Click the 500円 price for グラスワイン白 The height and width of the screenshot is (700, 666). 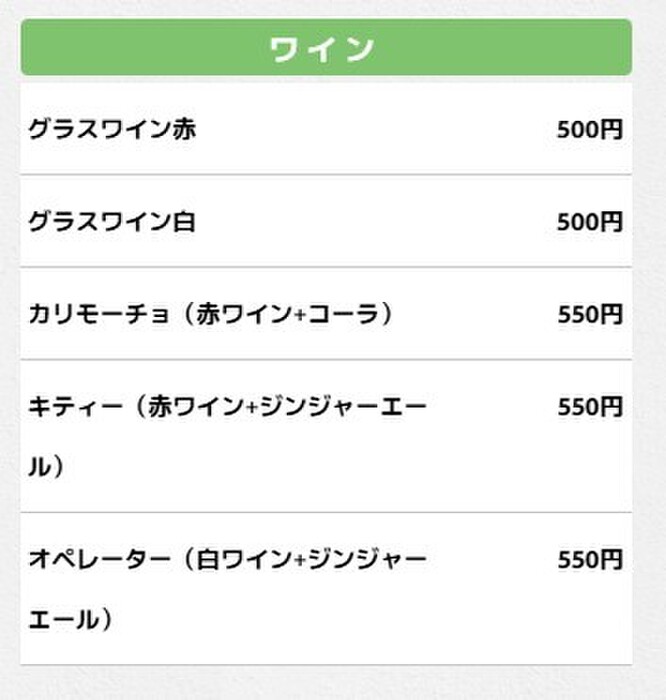pos(590,222)
